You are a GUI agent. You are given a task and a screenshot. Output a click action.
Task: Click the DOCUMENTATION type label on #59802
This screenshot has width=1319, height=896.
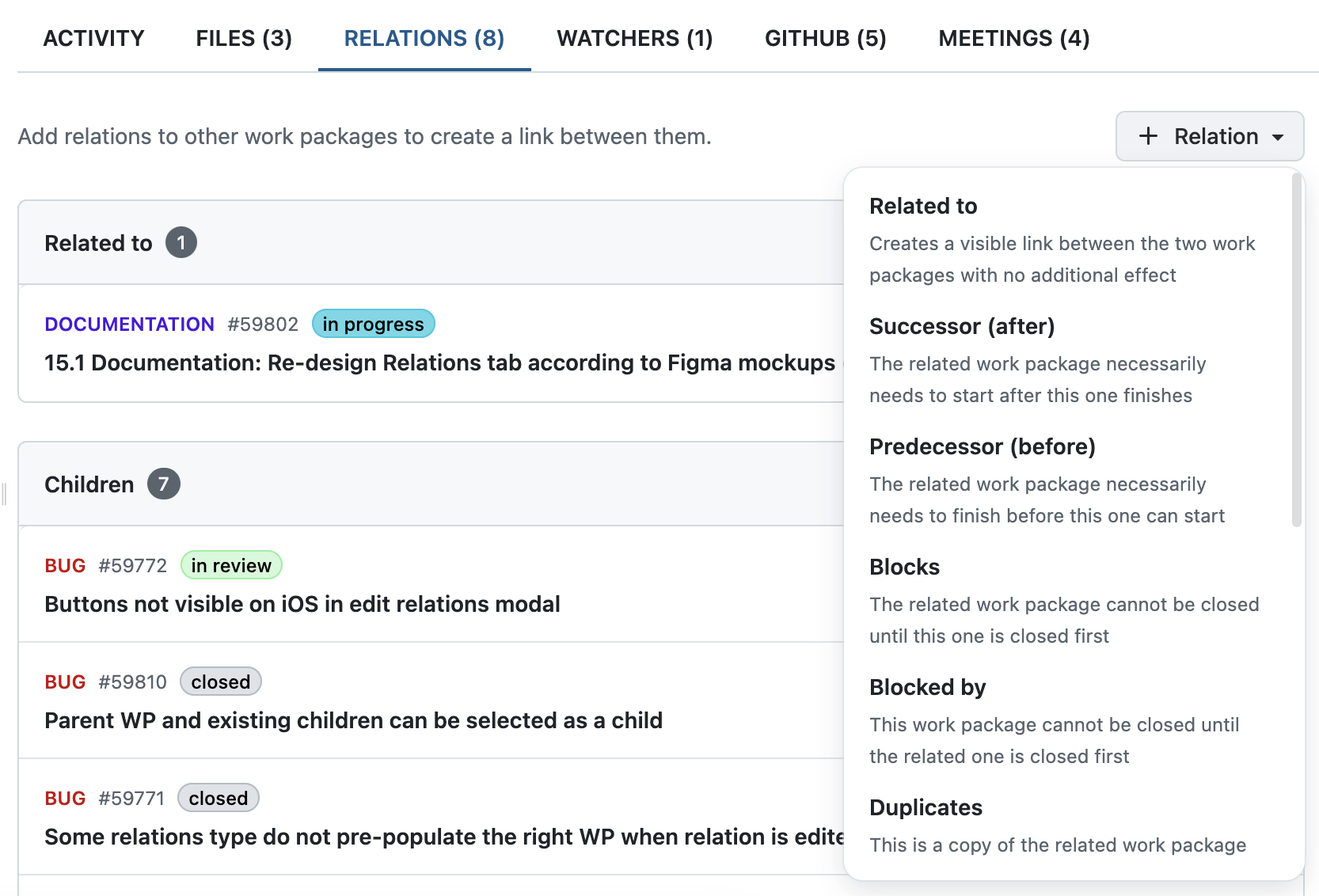(129, 324)
